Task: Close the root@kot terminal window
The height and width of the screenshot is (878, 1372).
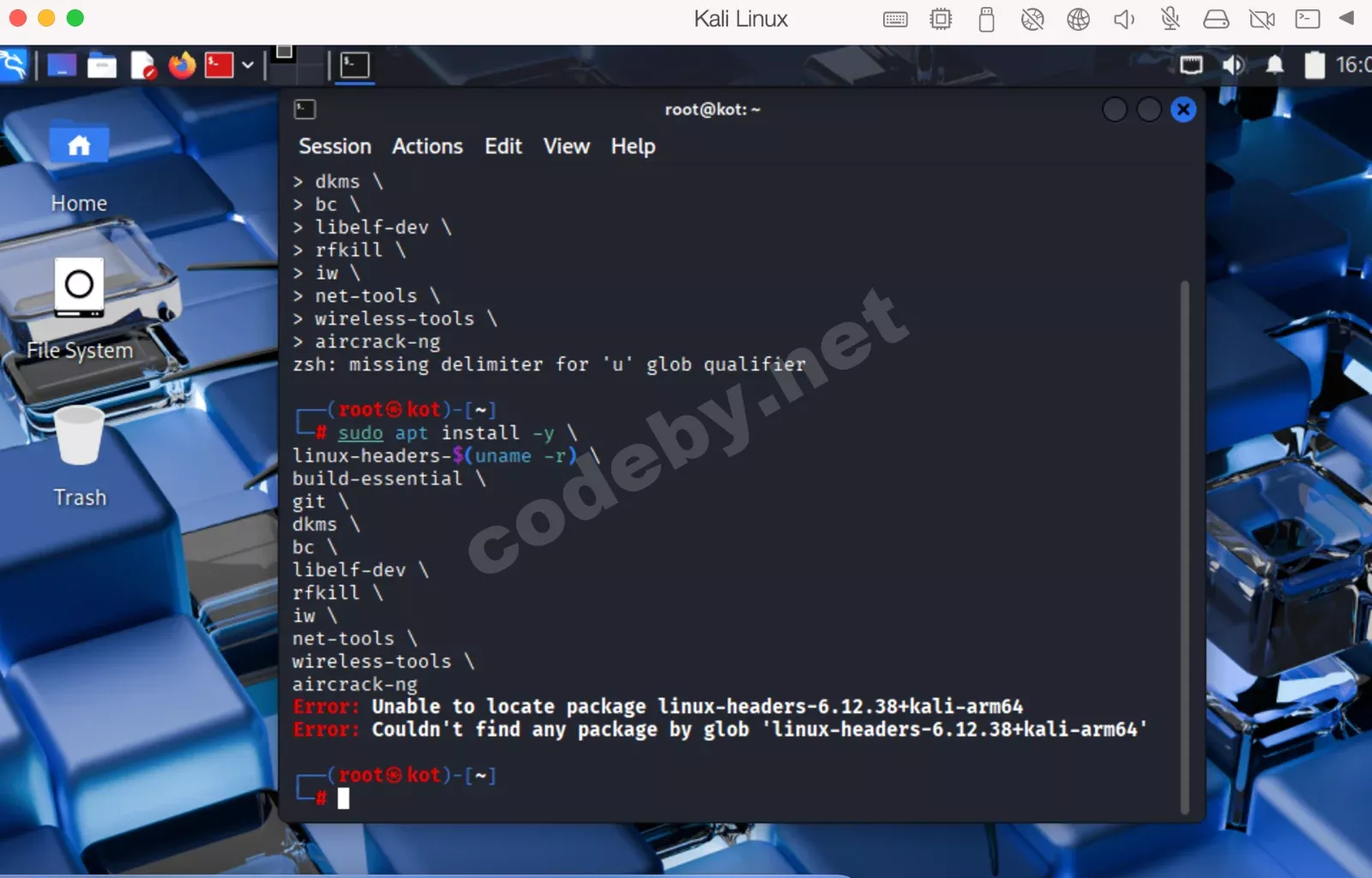Action: tap(1183, 110)
